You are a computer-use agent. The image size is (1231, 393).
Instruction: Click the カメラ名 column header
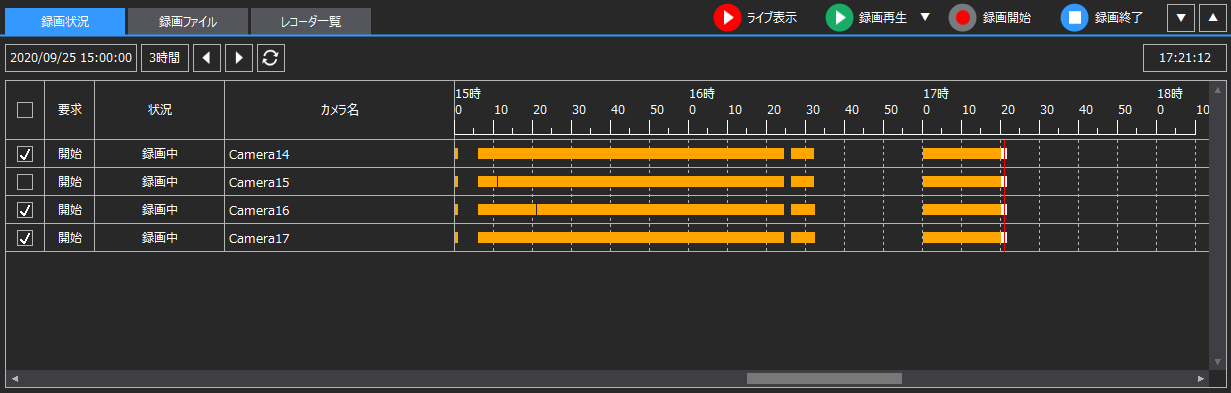tap(339, 110)
